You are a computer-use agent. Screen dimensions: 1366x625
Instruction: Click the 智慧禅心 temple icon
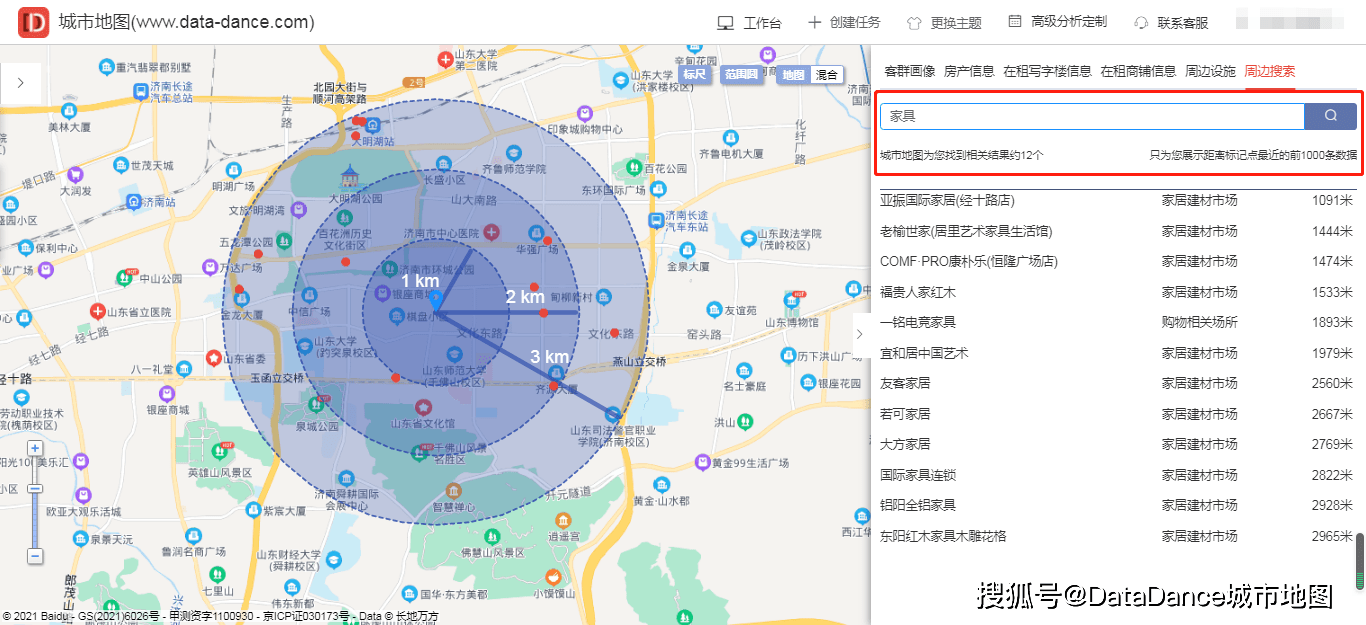pyautogui.click(x=454, y=491)
